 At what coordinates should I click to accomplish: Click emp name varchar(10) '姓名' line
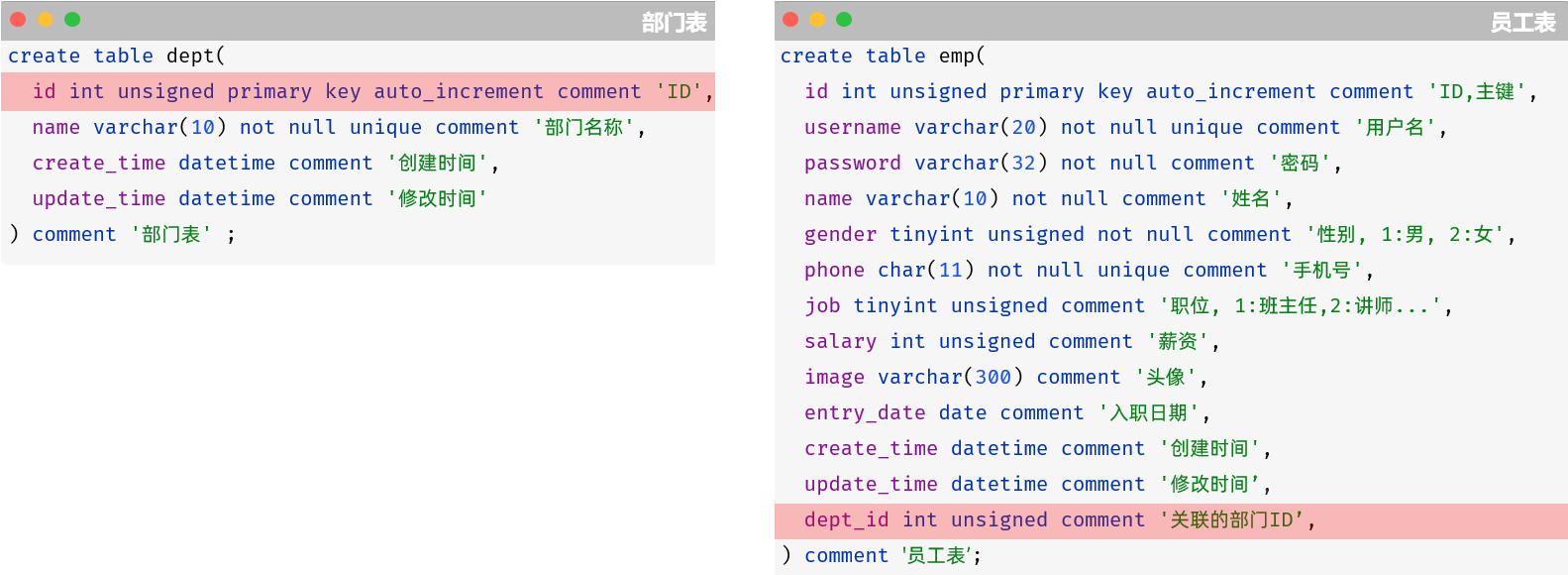pos(1049,199)
